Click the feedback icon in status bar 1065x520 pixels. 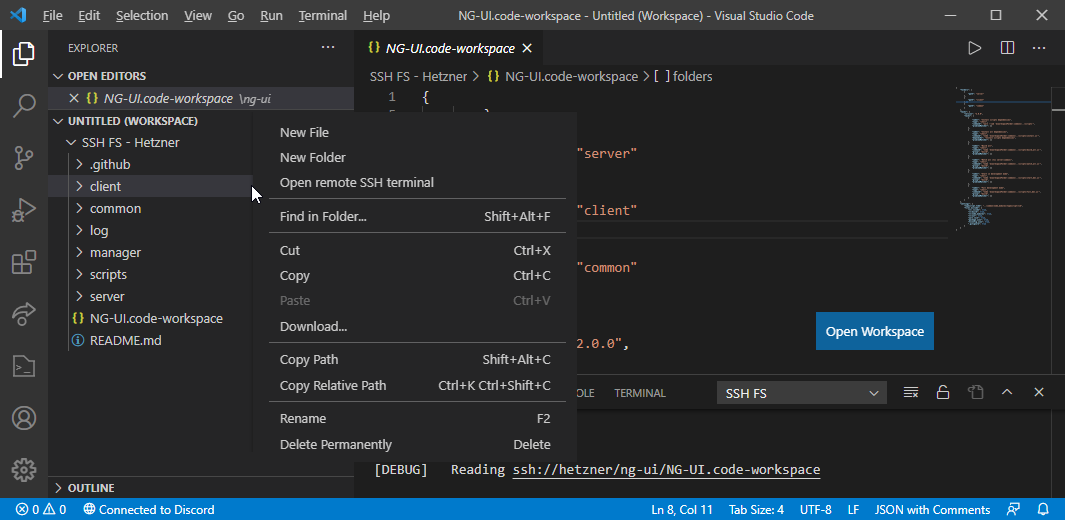click(x=1013, y=510)
